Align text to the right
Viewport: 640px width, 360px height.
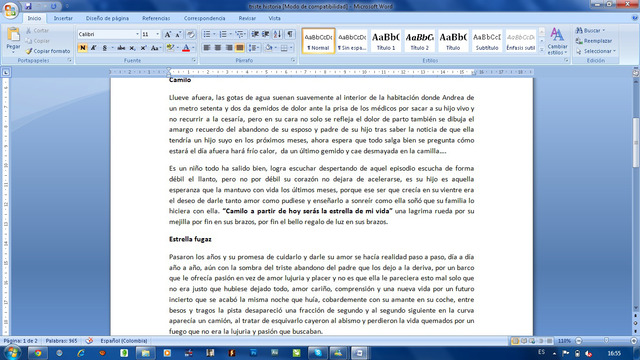229,48
